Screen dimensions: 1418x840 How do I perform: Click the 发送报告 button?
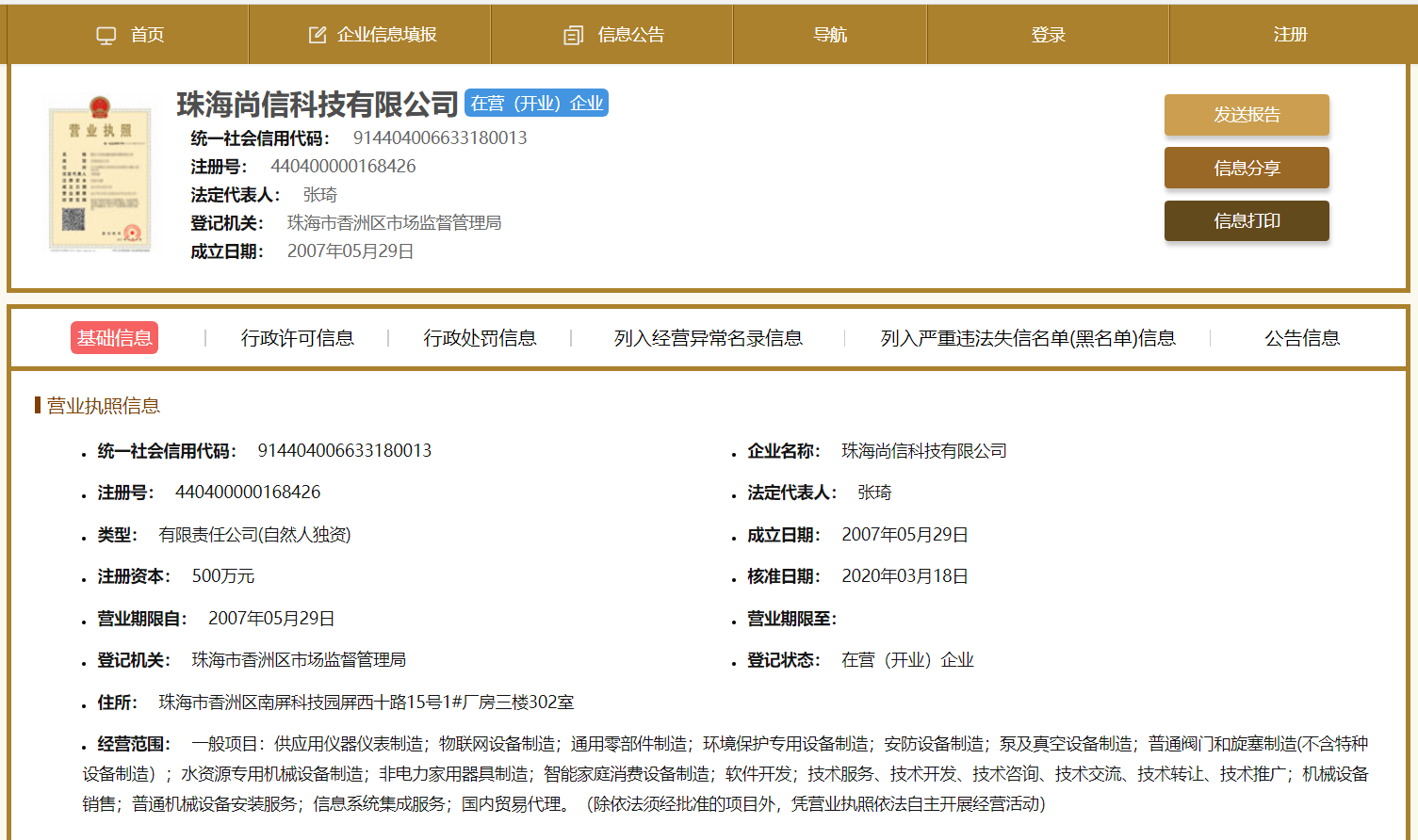(x=1247, y=115)
